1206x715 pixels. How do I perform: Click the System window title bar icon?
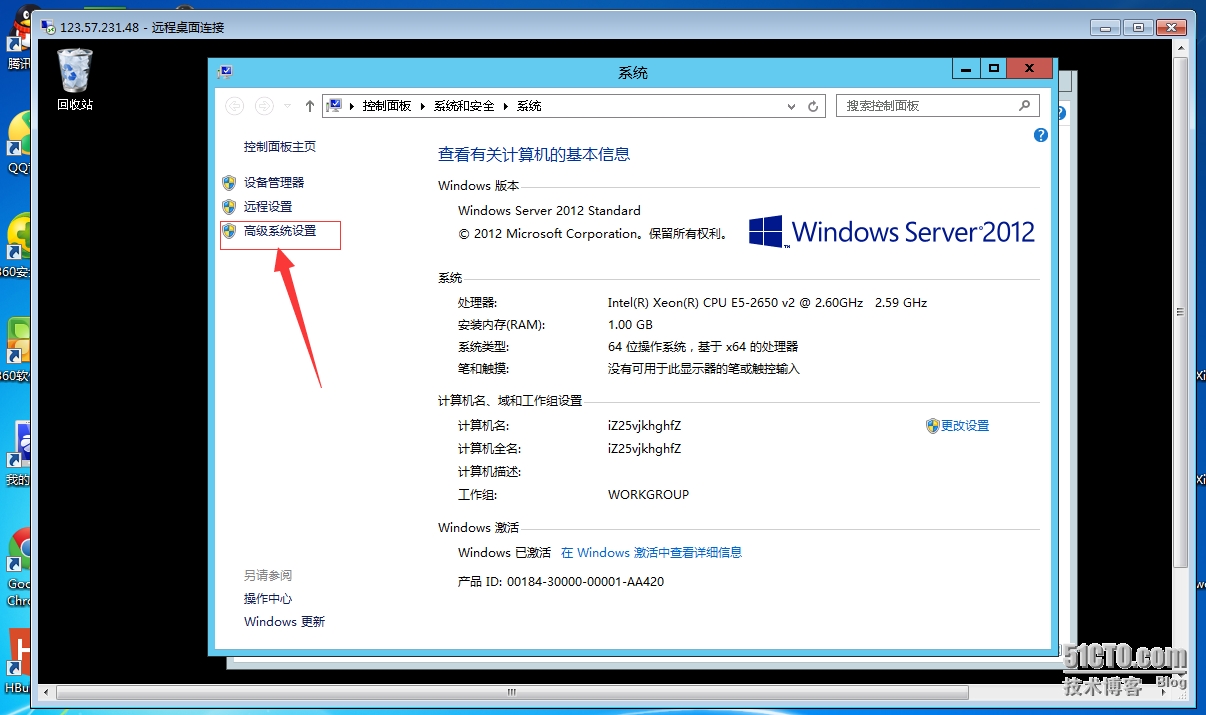[225, 72]
